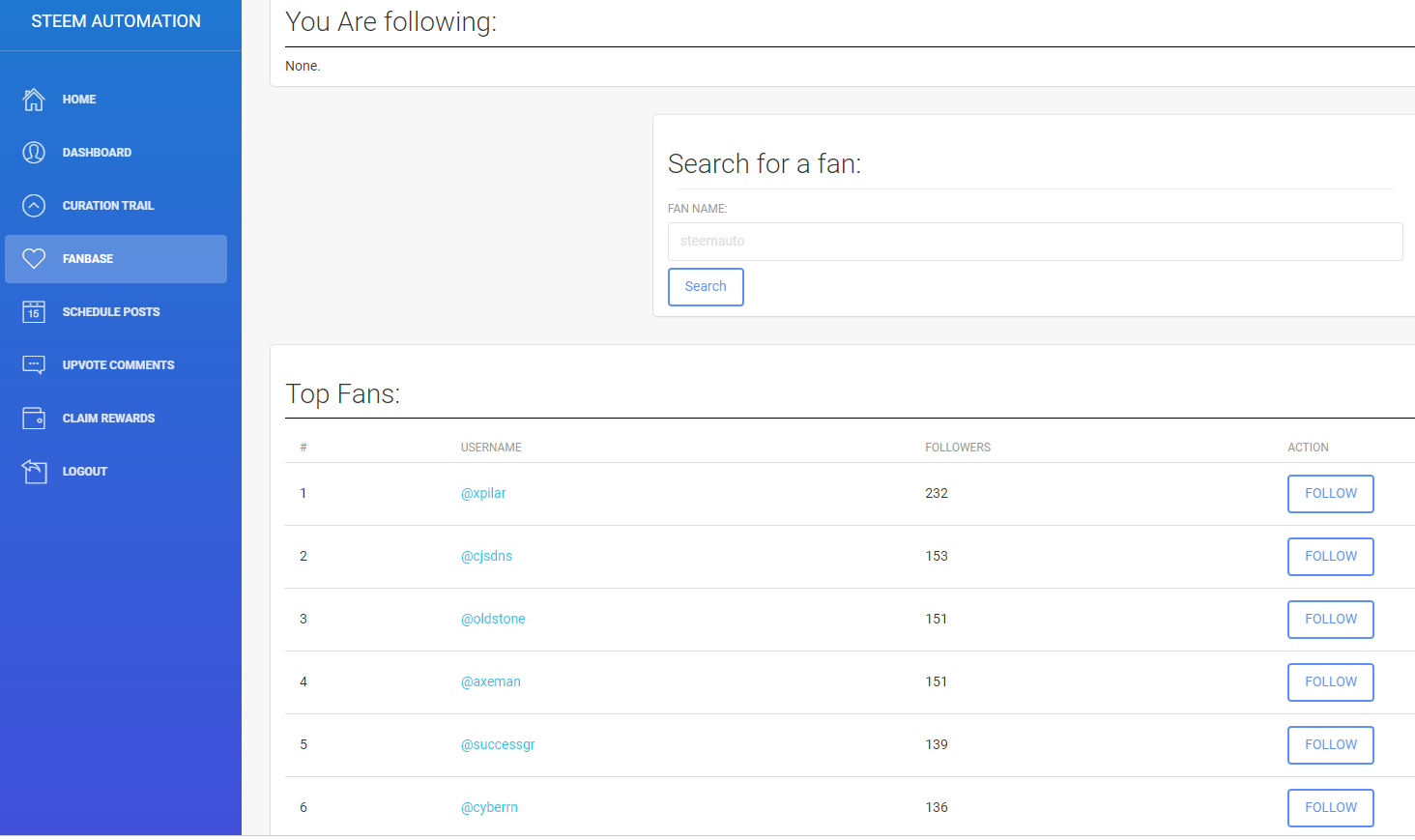The image size is (1415, 840).
Task: Click rank number 5 in the table
Action: tap(303, 745)
